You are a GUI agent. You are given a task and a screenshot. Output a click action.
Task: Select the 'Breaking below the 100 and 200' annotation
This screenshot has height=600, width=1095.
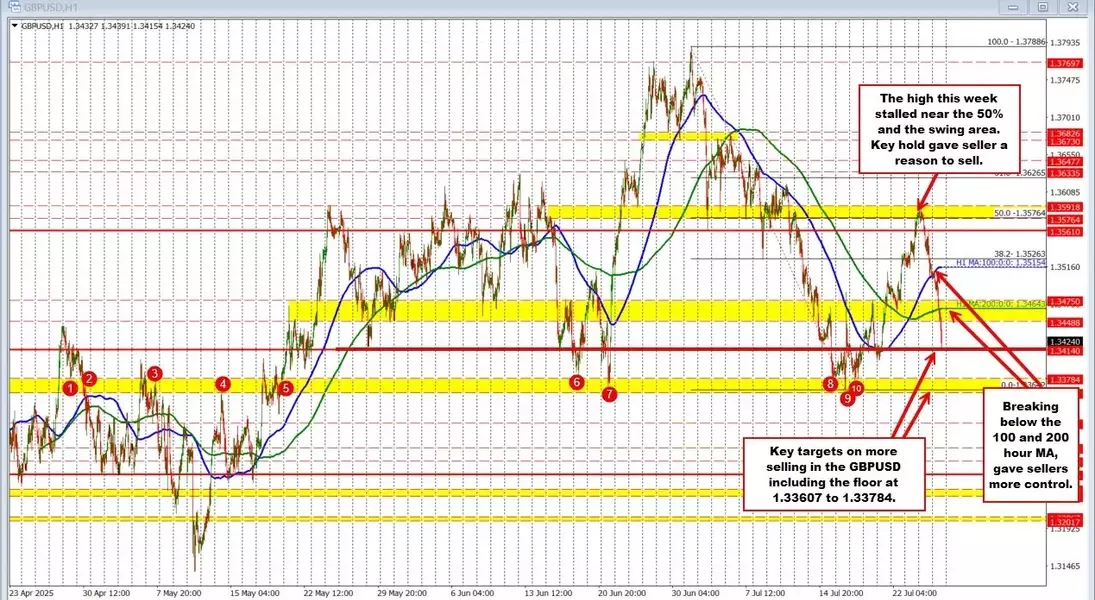(x=1031, y=445)
